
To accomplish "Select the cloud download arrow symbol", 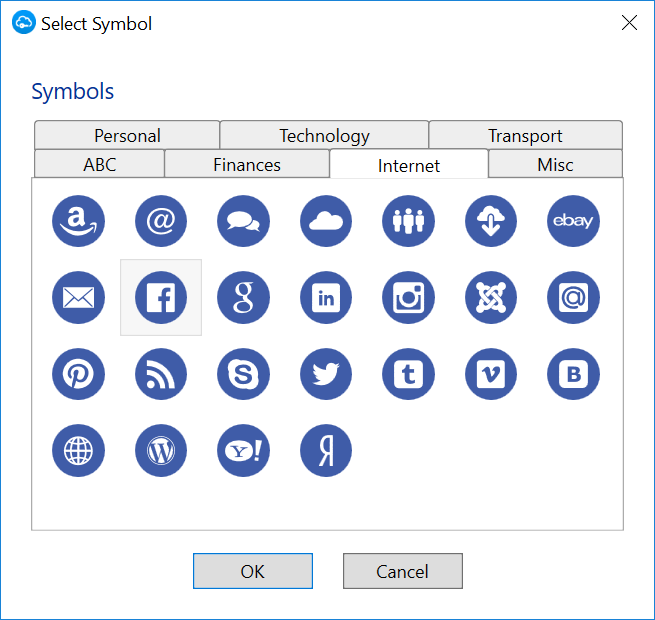I will [x=491, y=221].
